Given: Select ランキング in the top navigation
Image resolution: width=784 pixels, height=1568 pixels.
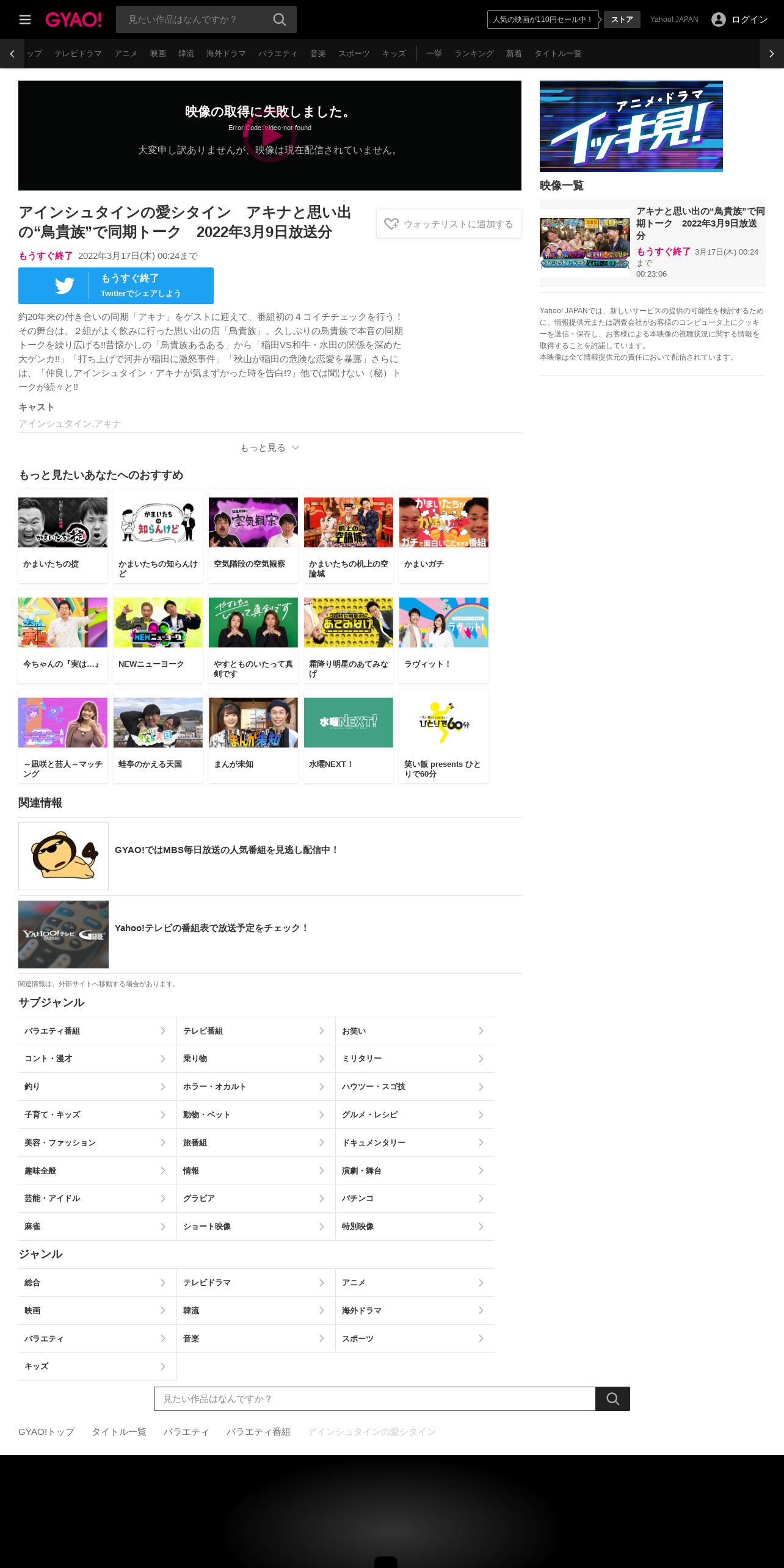Looking at the screenshot, I should click(474, 54).
